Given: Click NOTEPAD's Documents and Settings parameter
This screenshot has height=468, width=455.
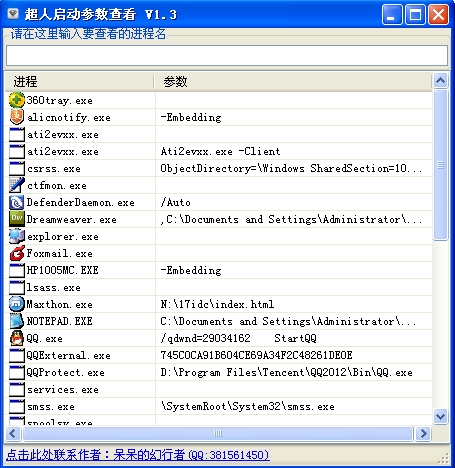Looking at the screenshot, I should [288, 321].
